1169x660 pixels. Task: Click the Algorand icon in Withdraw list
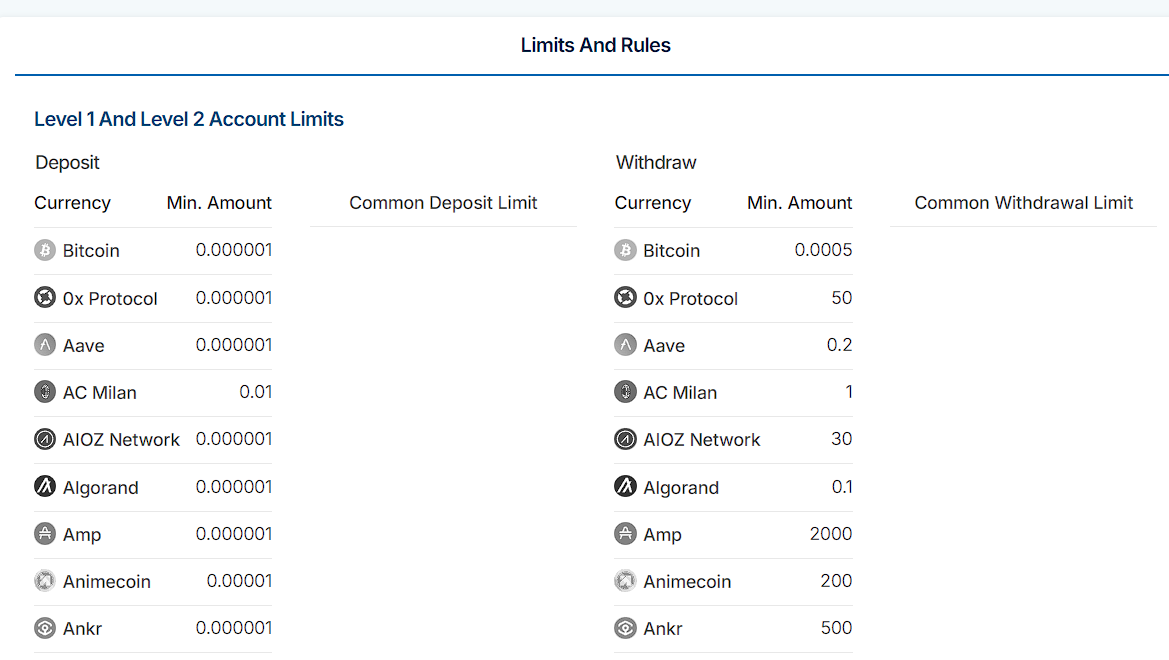point(625,487)
